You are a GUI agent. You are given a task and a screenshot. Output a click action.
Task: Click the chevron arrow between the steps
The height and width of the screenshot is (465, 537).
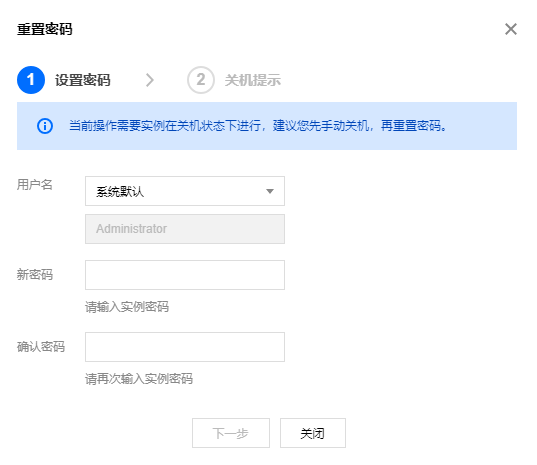tap(150, 80)
